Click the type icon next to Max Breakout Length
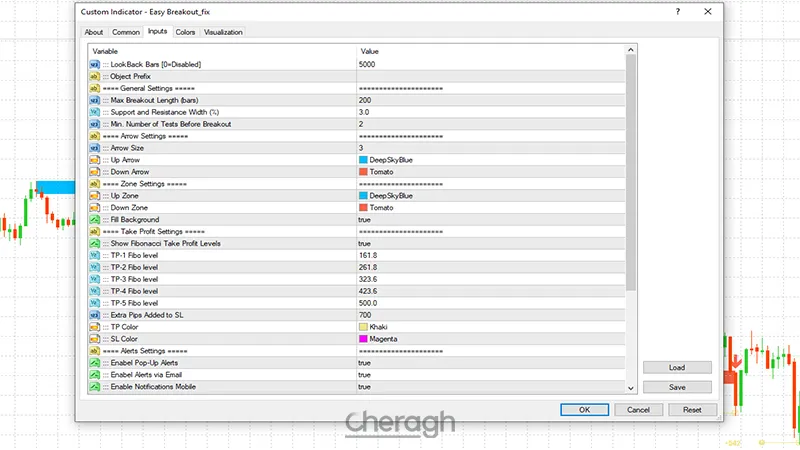The height and width of the screenshot is (450, 800). click(94, 100)
